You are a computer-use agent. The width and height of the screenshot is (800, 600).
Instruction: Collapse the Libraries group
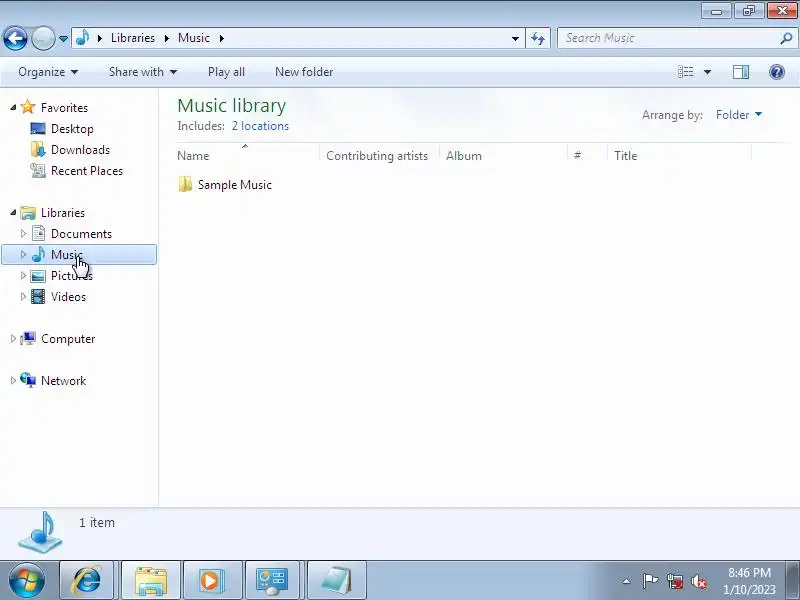[x=13, y=212]
